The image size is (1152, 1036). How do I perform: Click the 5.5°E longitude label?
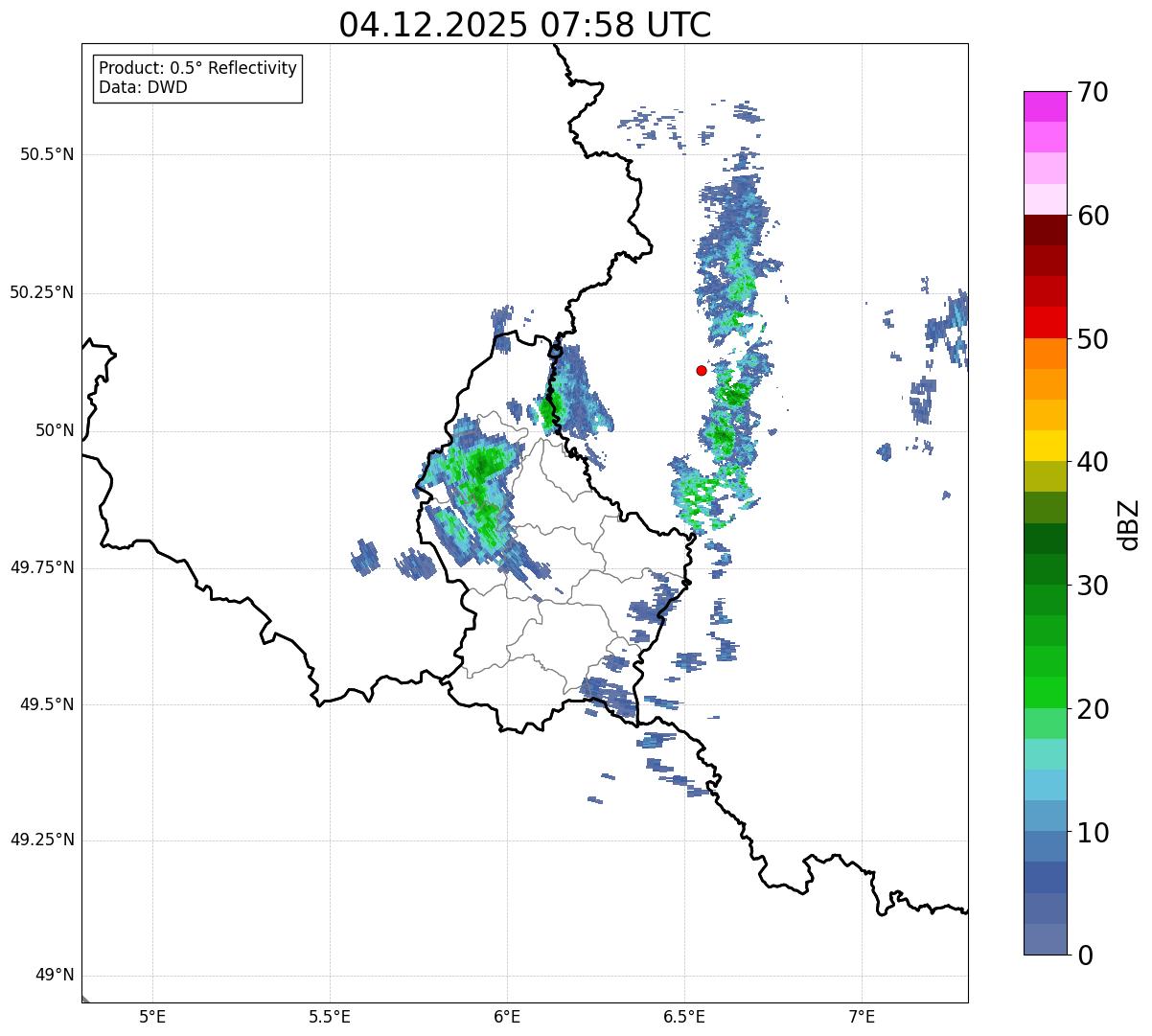pyautogui.click(x=330, y=1018)
